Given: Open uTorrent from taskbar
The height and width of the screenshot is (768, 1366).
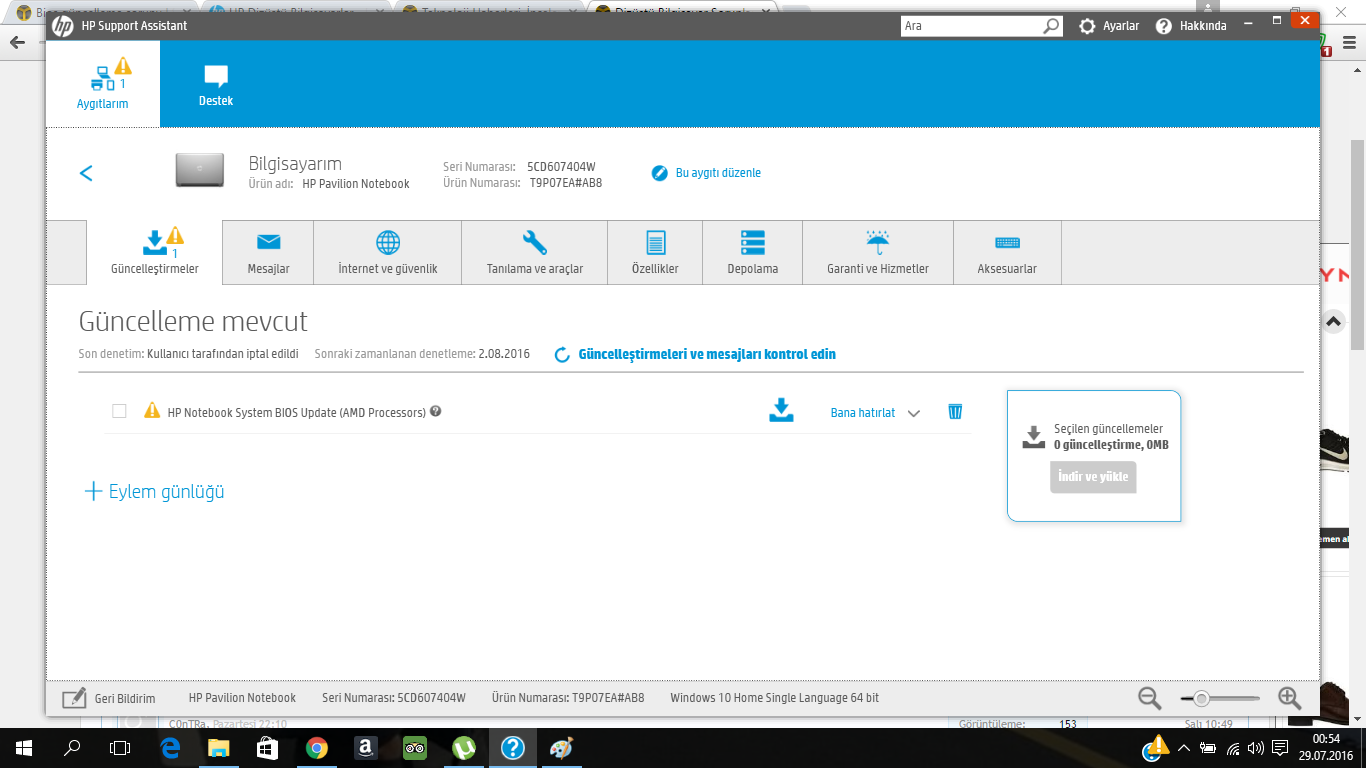Looking at the screenshot, I should coord(464,747).
